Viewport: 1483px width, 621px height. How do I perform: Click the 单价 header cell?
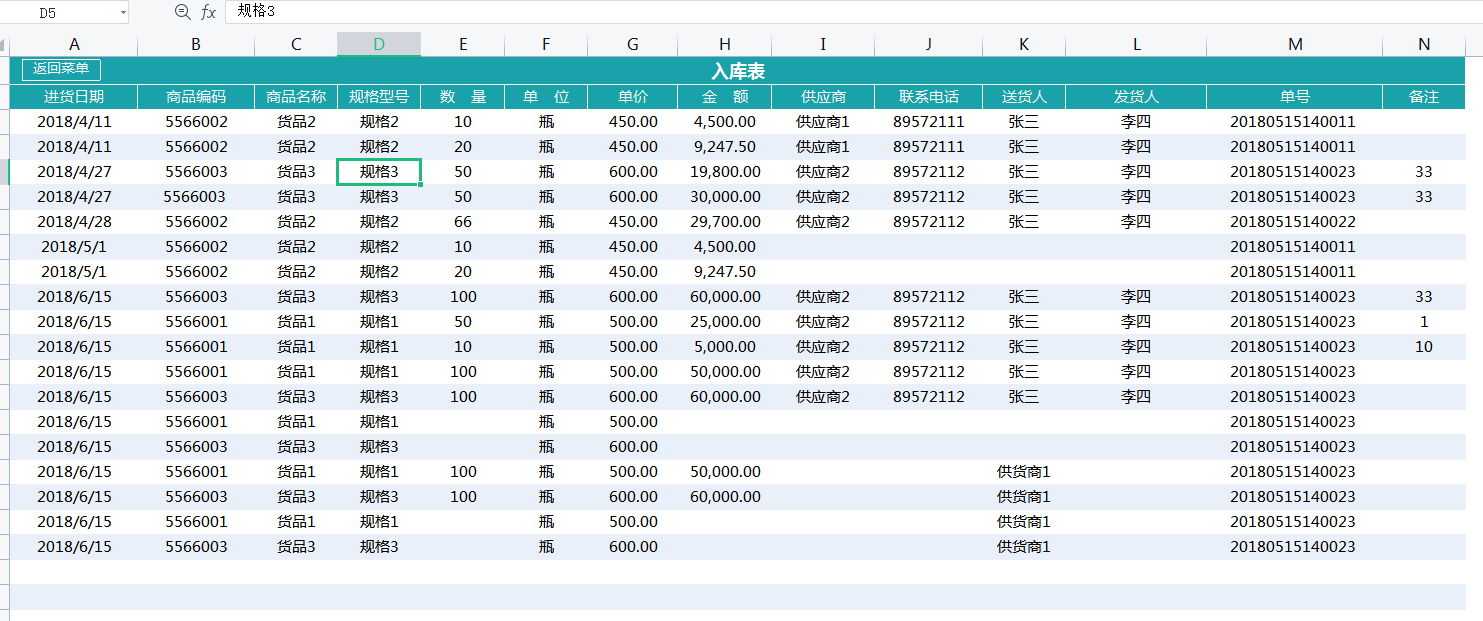point(633,97)
